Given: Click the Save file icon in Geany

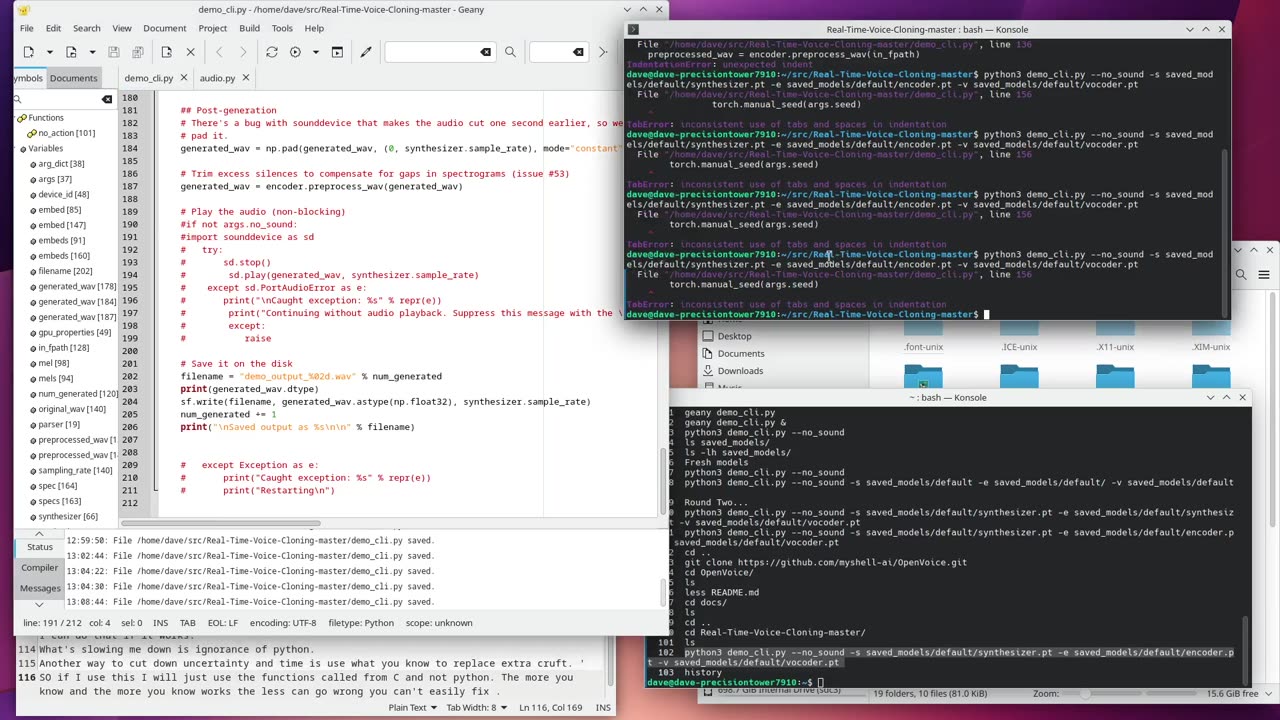Looking at the screenshot, I should click(114, 52).
